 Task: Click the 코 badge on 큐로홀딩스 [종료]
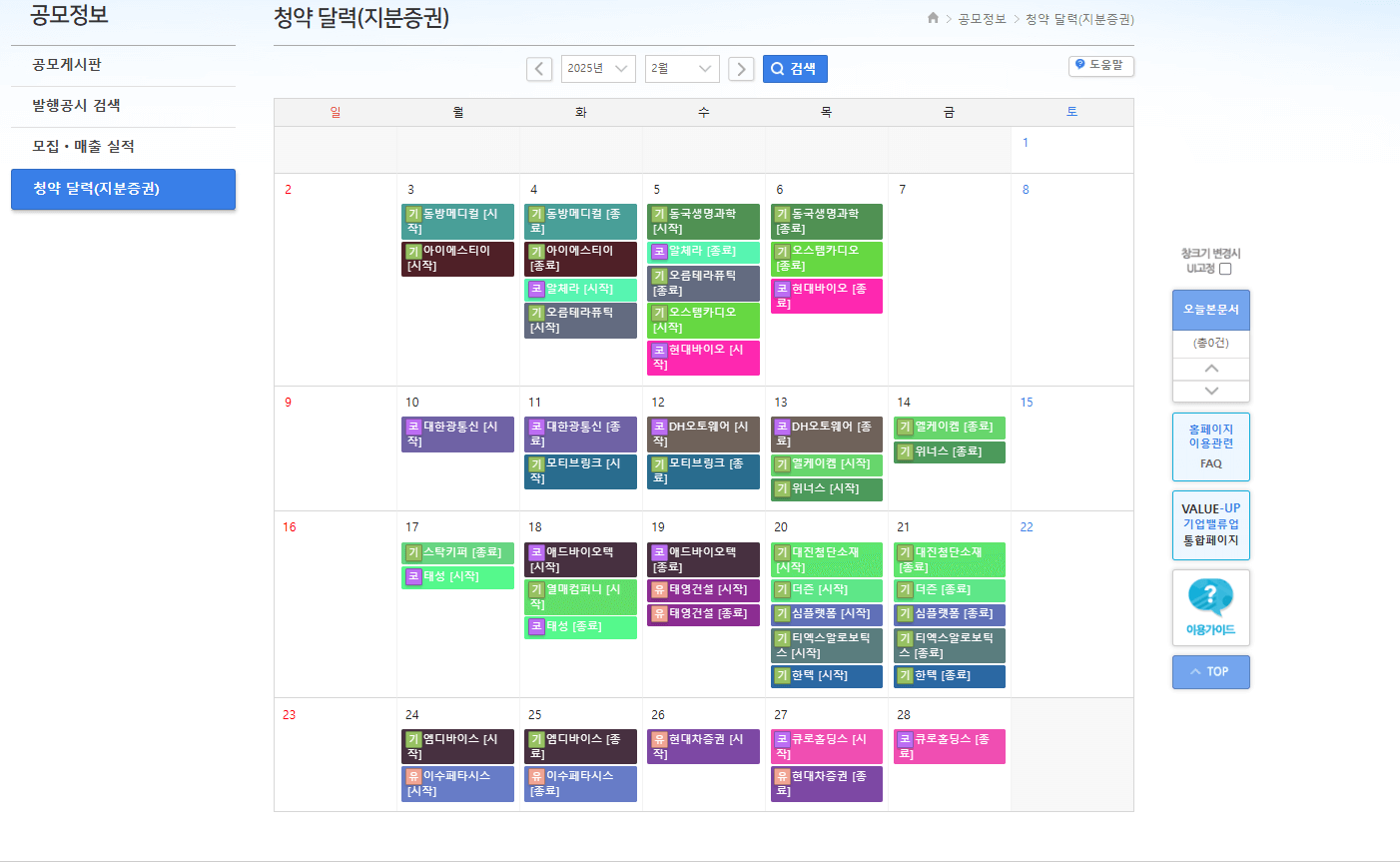coord(905,739)
